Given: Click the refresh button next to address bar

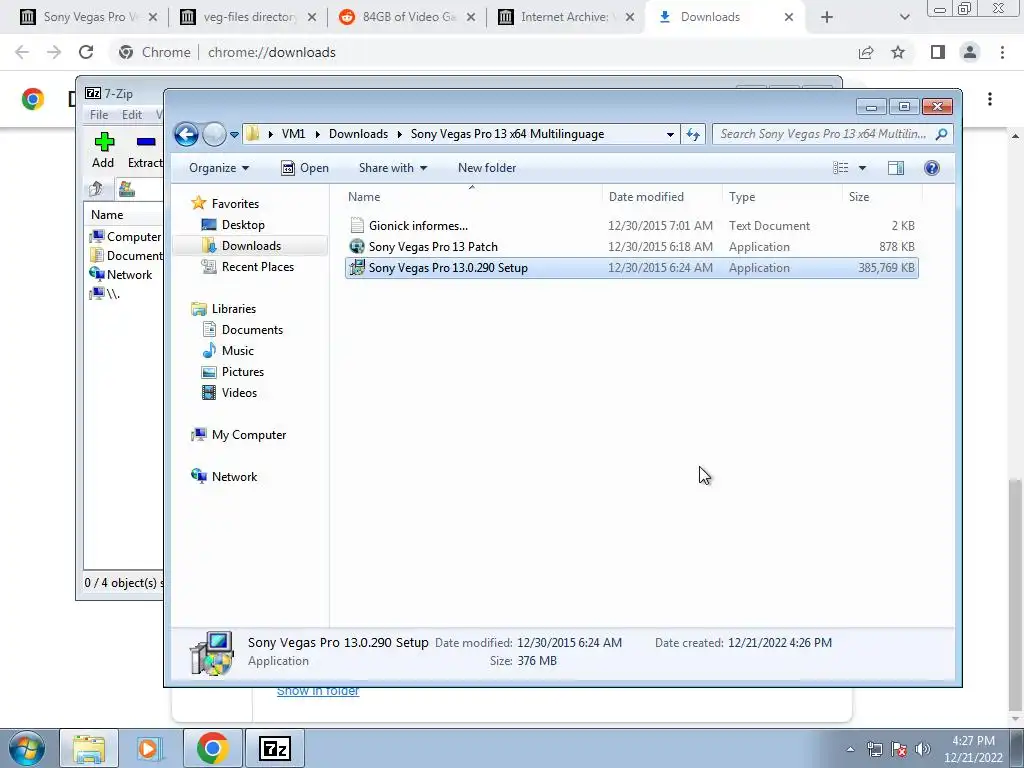Looking at the screenshot, I should (x=693, y=135).
